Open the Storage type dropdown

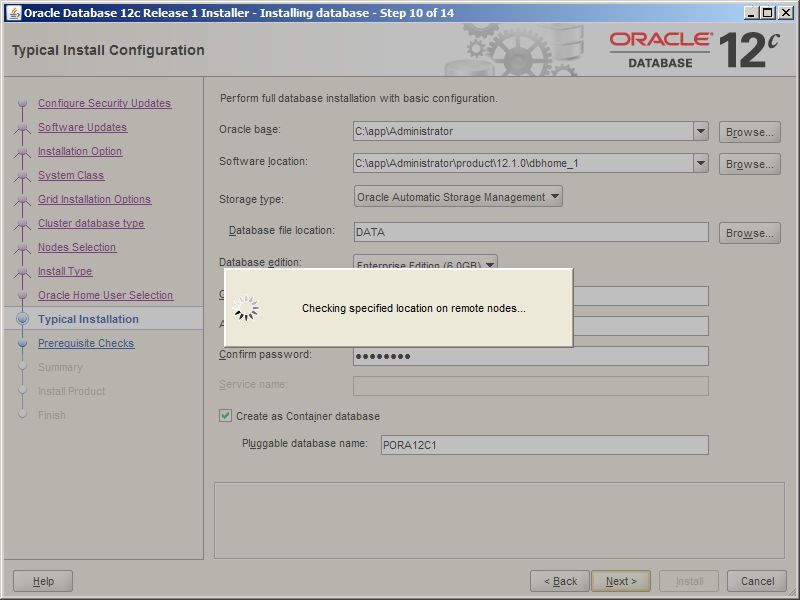458,197
